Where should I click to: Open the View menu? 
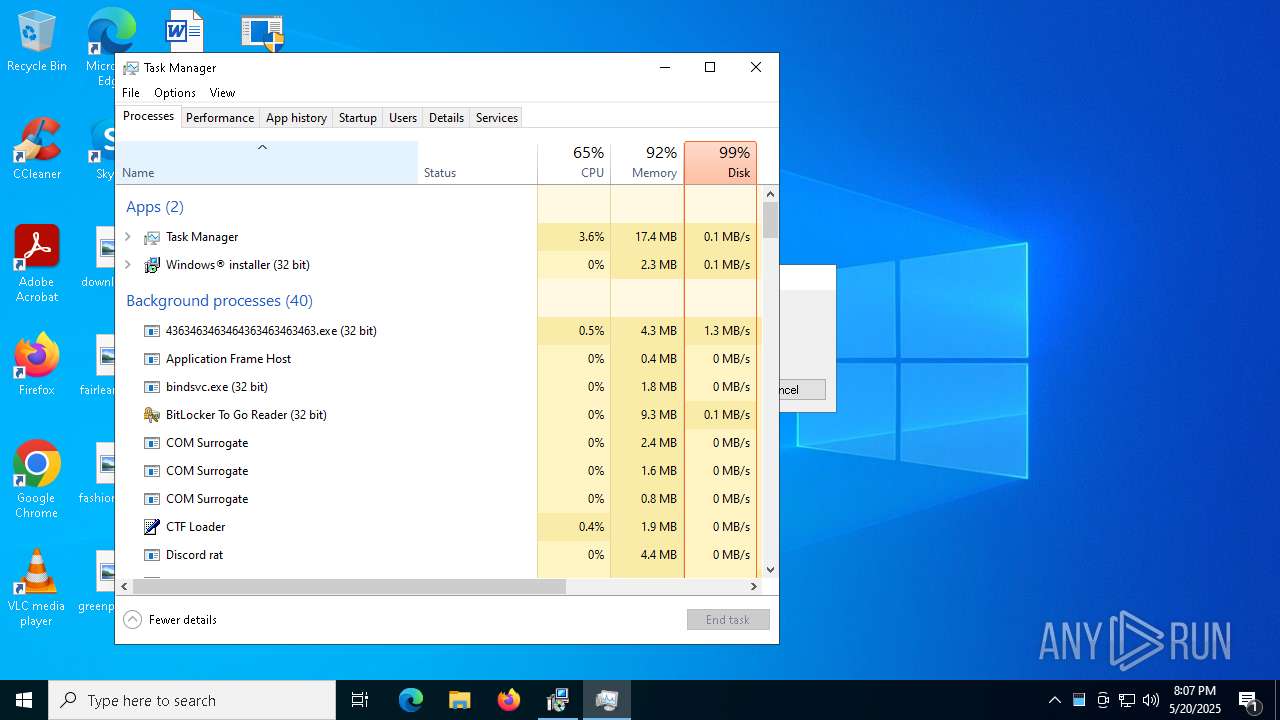[222, 93]
